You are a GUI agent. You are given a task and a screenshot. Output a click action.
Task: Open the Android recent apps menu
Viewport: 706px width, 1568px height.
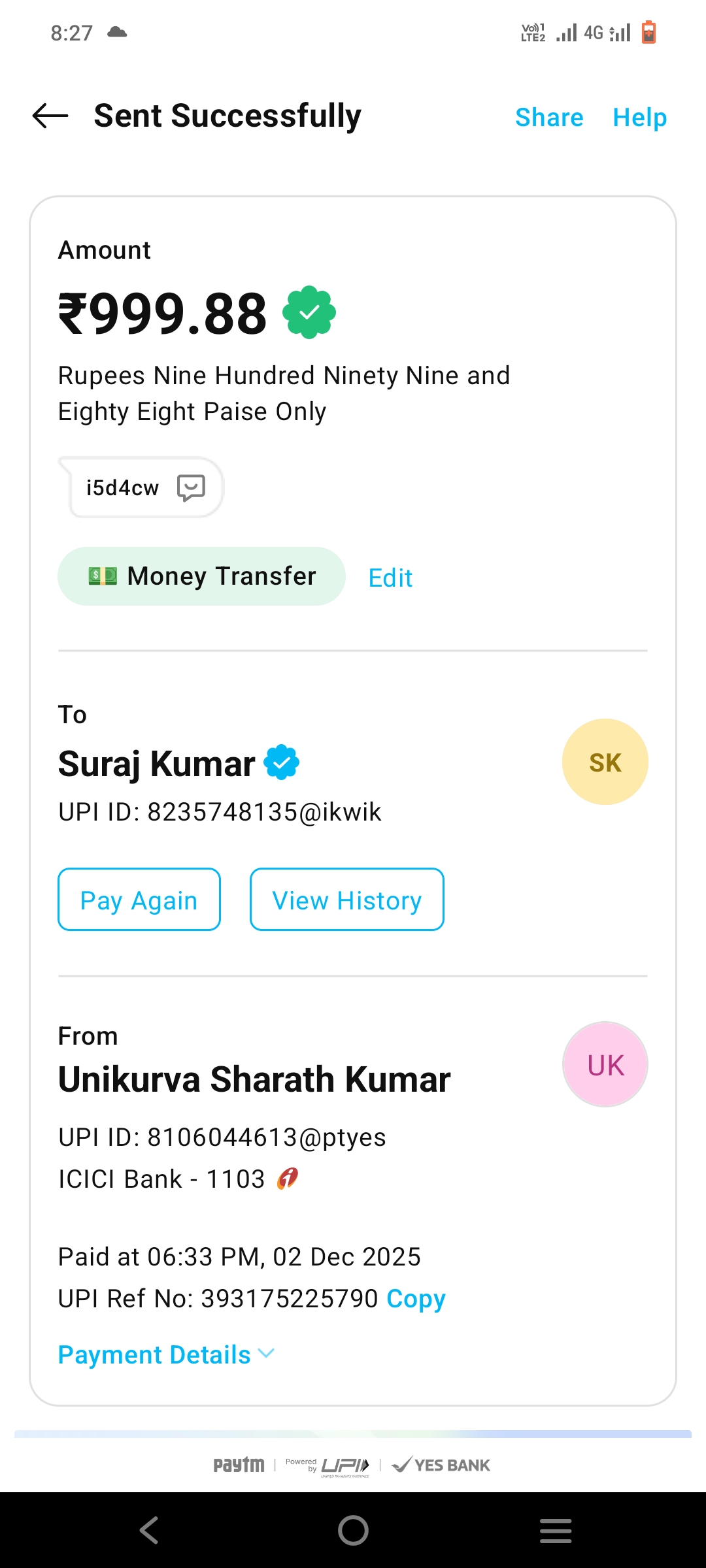click(x=556, y=1530)
